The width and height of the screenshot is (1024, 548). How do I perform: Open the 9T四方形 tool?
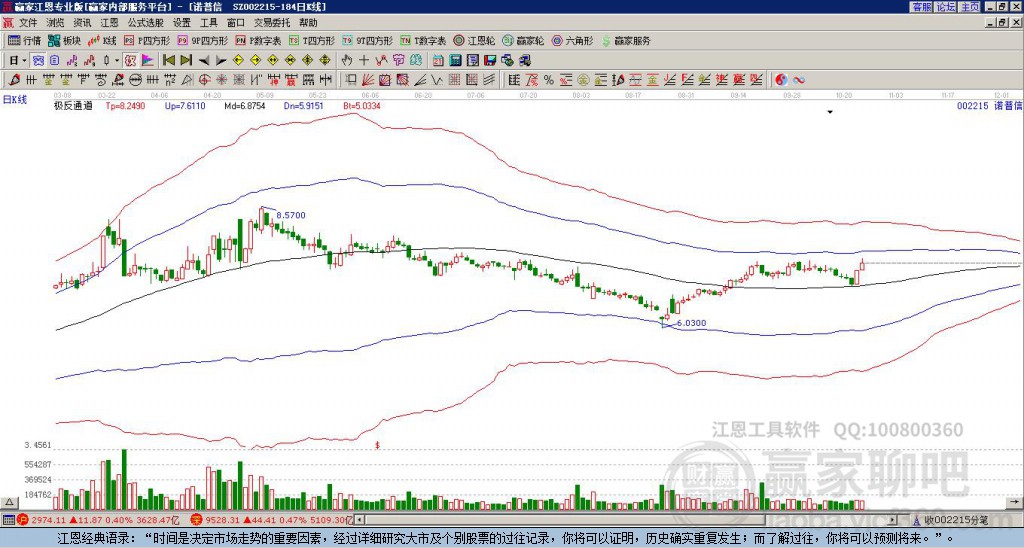[368, 40]
